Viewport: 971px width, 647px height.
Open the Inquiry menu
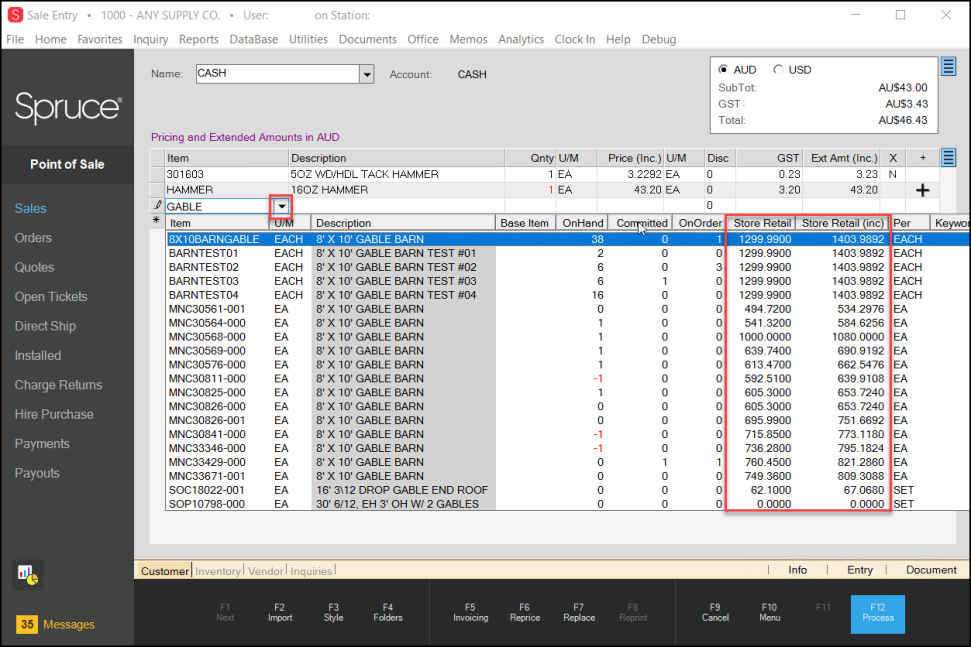click(x=150, y=39)
